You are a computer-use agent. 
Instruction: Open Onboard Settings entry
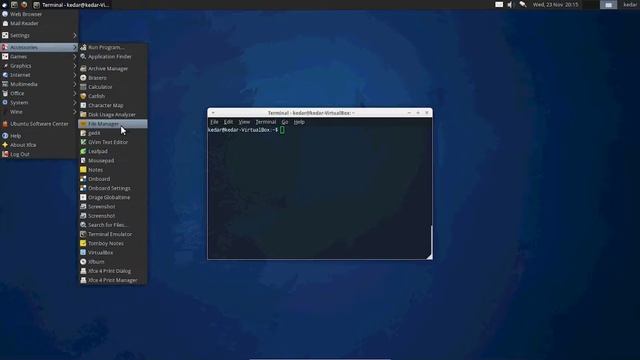(x=113, y=188)
